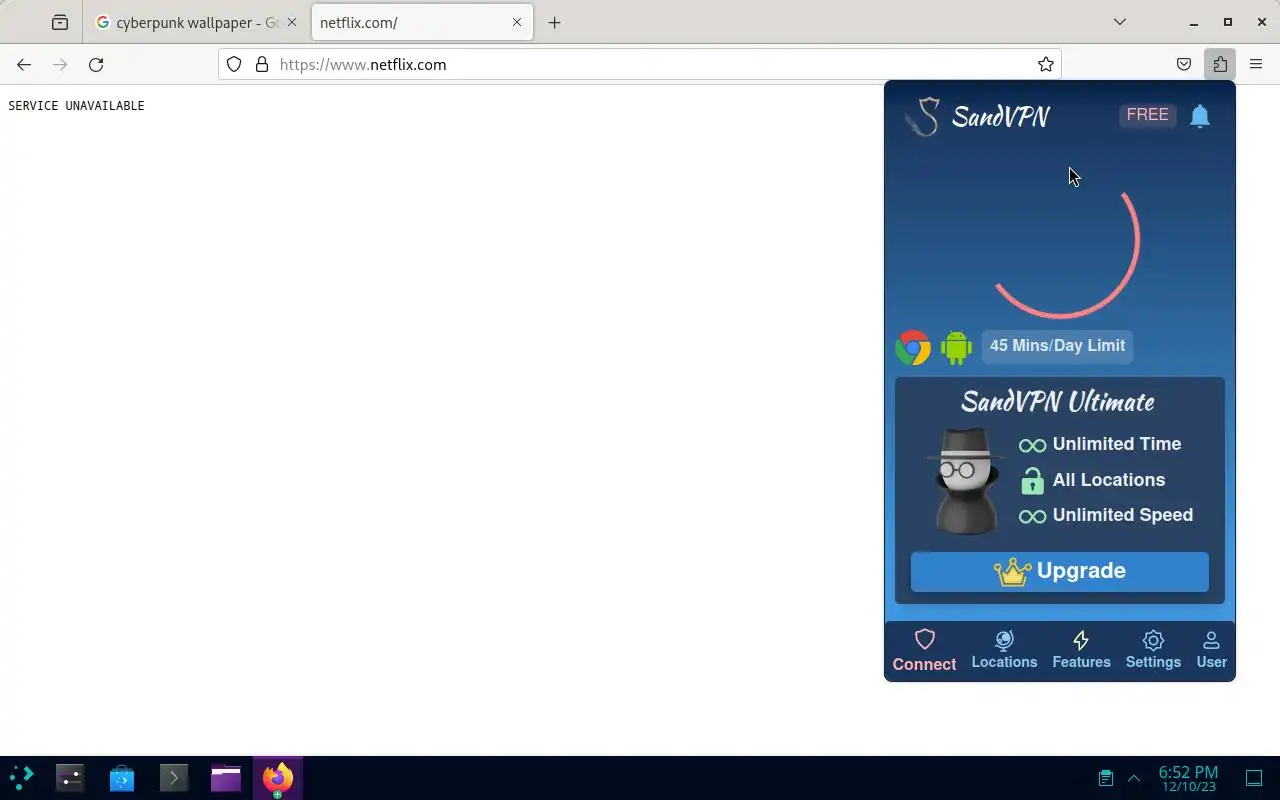Open the software store taskbar icon
The image size is (1280, 800).
(122, 777)
